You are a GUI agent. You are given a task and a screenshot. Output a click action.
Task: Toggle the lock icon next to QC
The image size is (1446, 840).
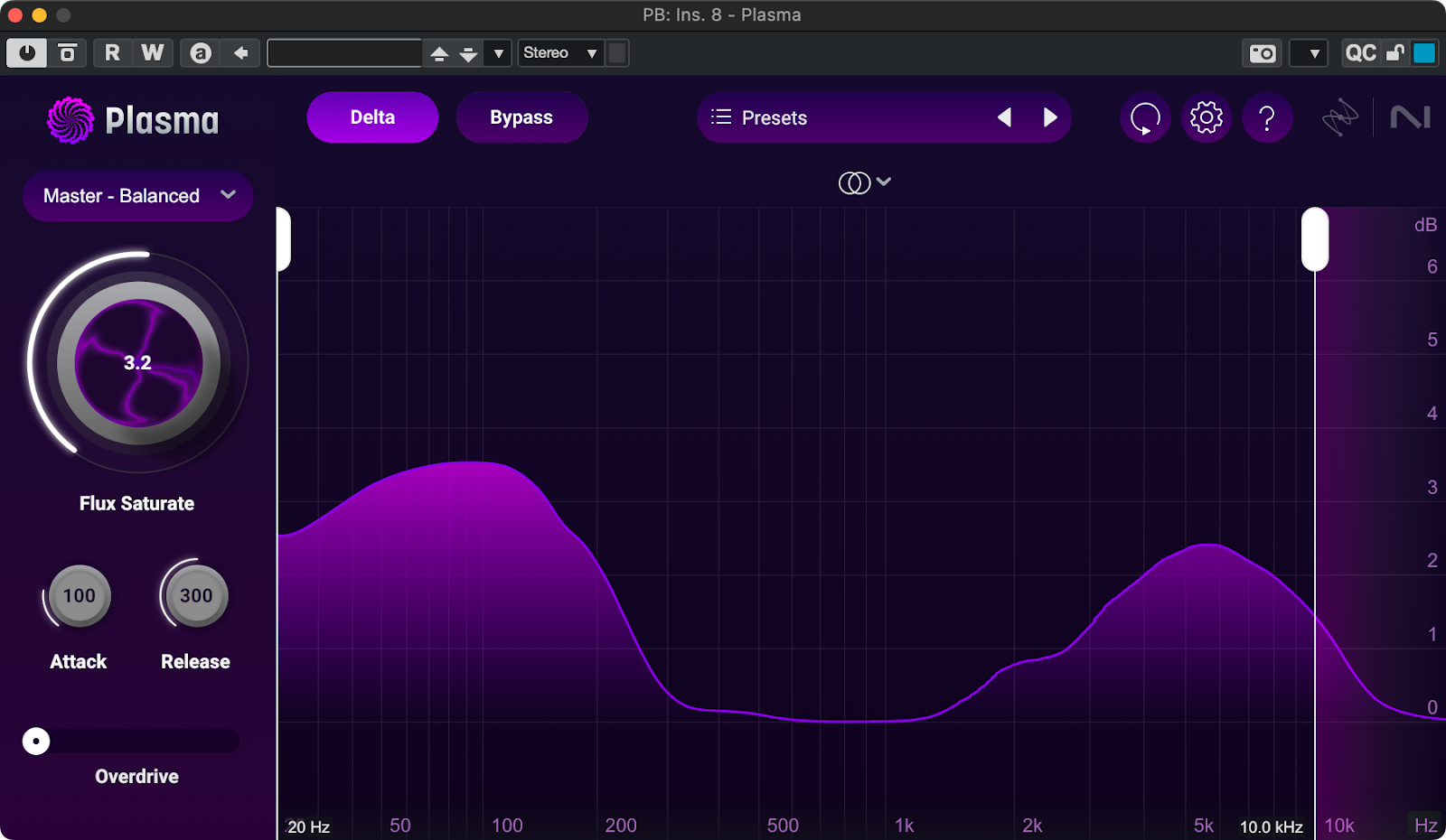point(1395,53)
